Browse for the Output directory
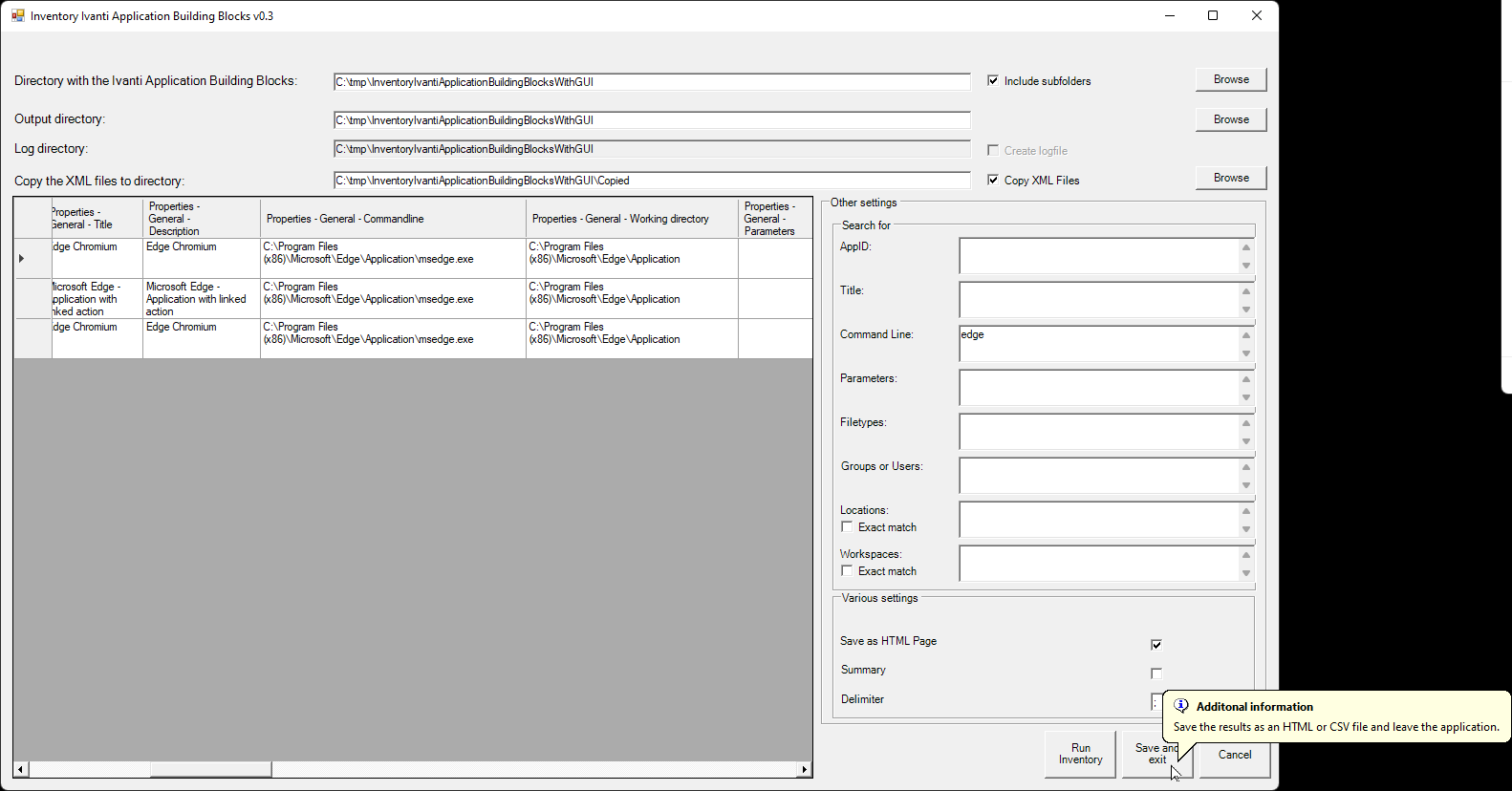Viewport: 1512px width, 791px height. click(x=1231, y=119)
